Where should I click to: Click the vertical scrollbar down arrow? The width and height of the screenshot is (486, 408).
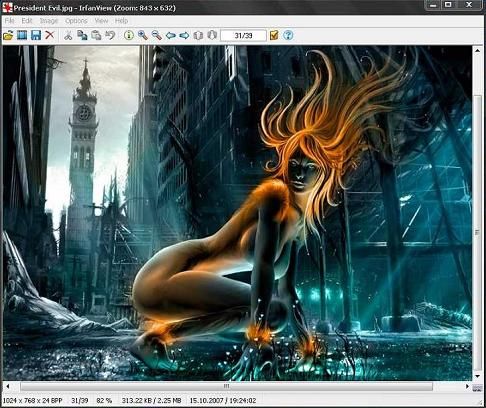[477, 376]
